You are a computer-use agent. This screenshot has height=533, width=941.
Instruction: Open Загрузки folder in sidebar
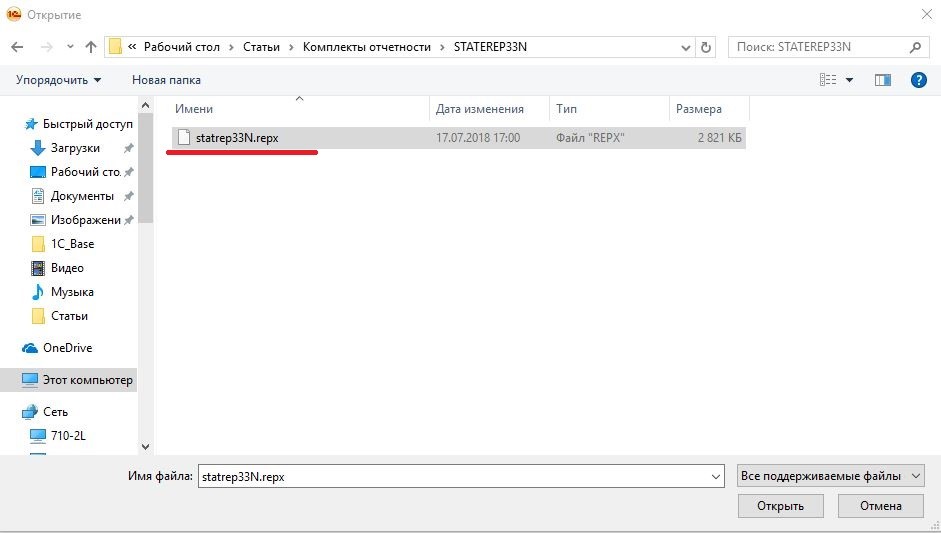point(75,148)
